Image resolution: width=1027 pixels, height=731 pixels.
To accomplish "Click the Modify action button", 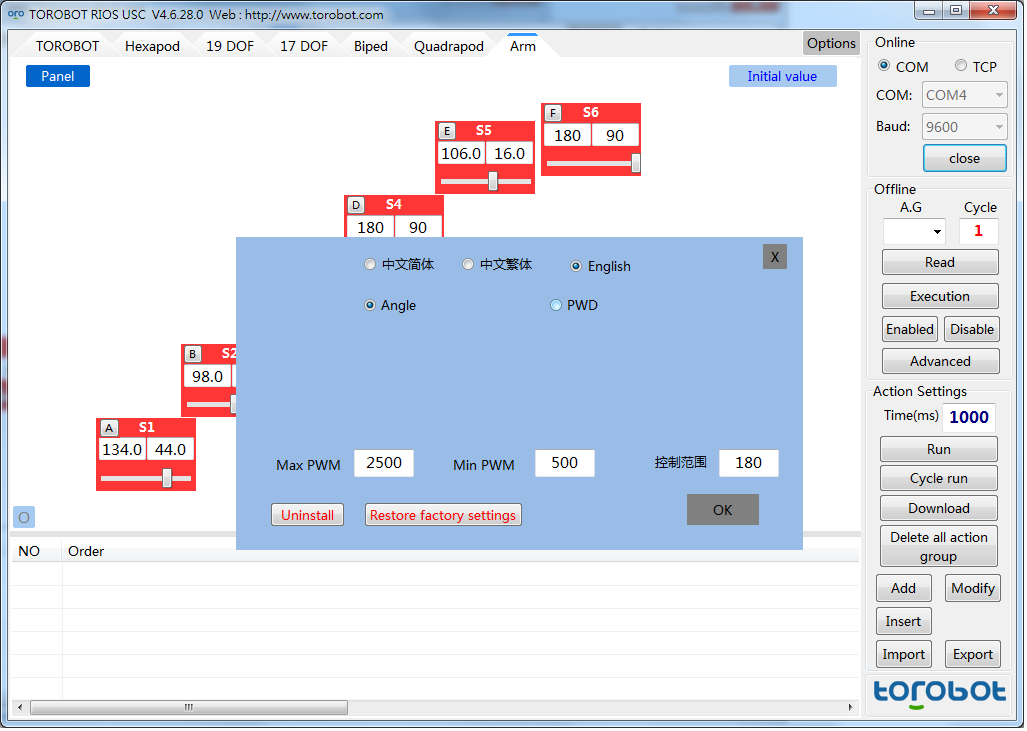I will (x=973, y=588).
